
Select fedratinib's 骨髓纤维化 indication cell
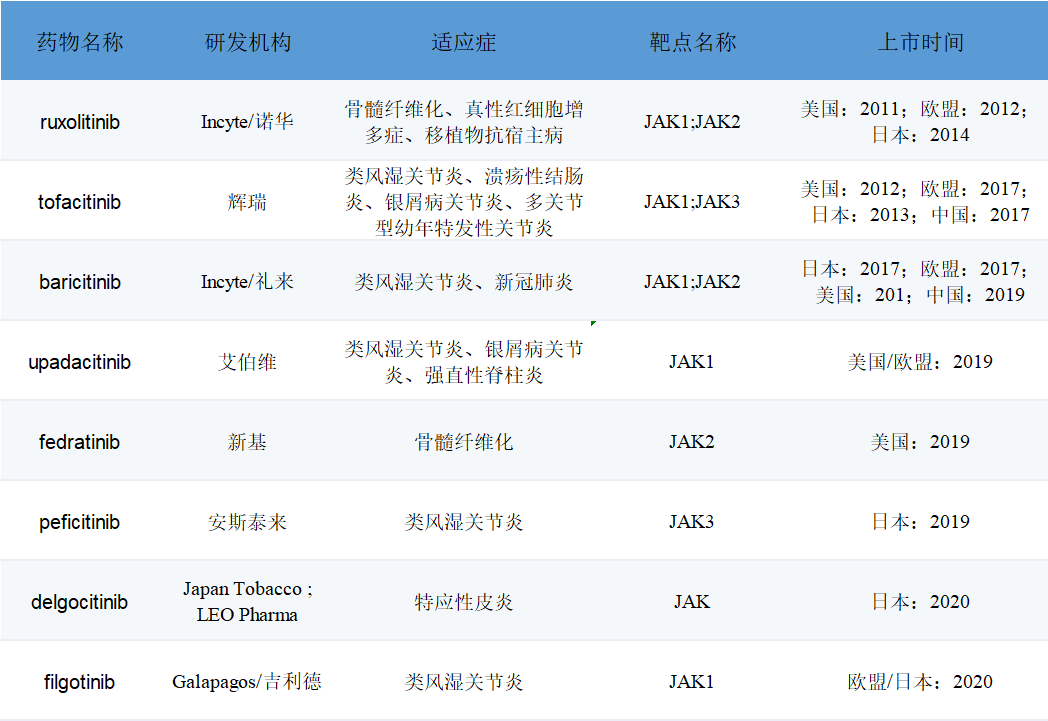463,442
